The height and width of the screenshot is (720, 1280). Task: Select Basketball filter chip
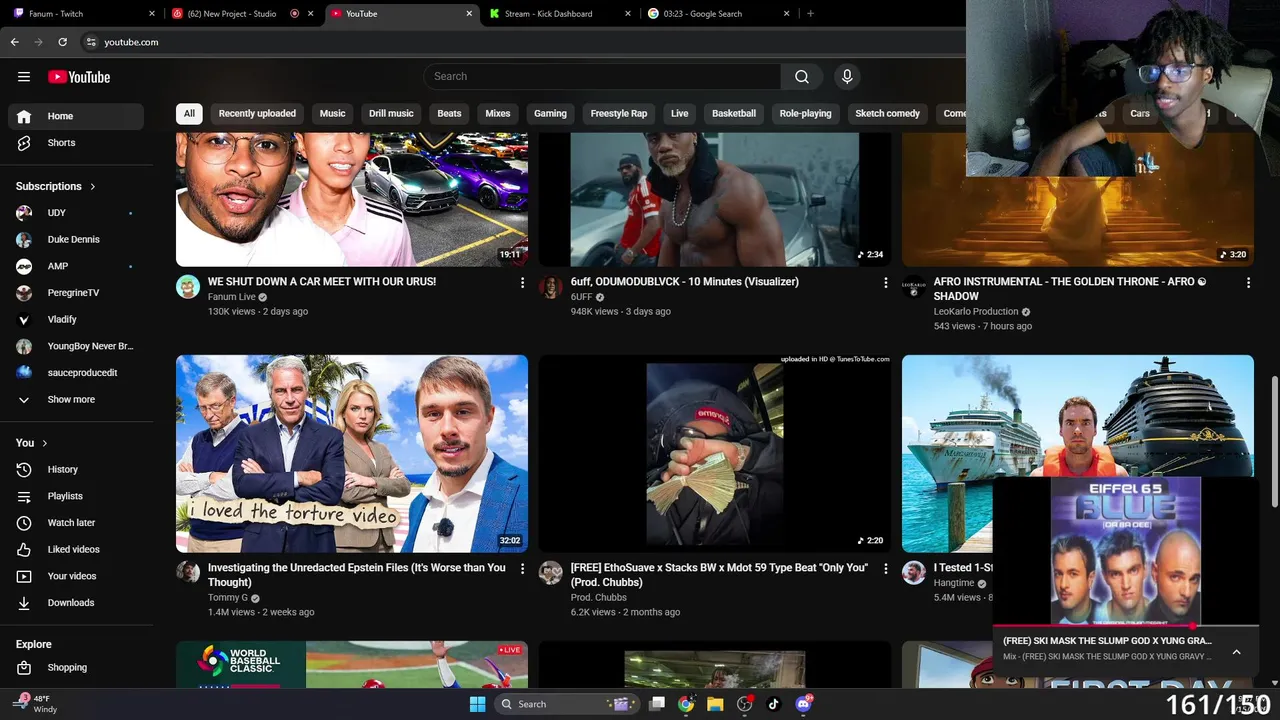coord(734,114)
